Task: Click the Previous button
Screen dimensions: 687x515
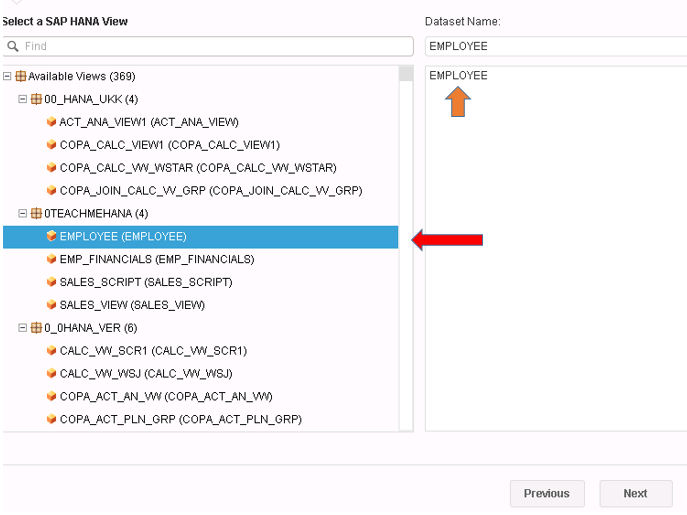Action: (547, 494)
